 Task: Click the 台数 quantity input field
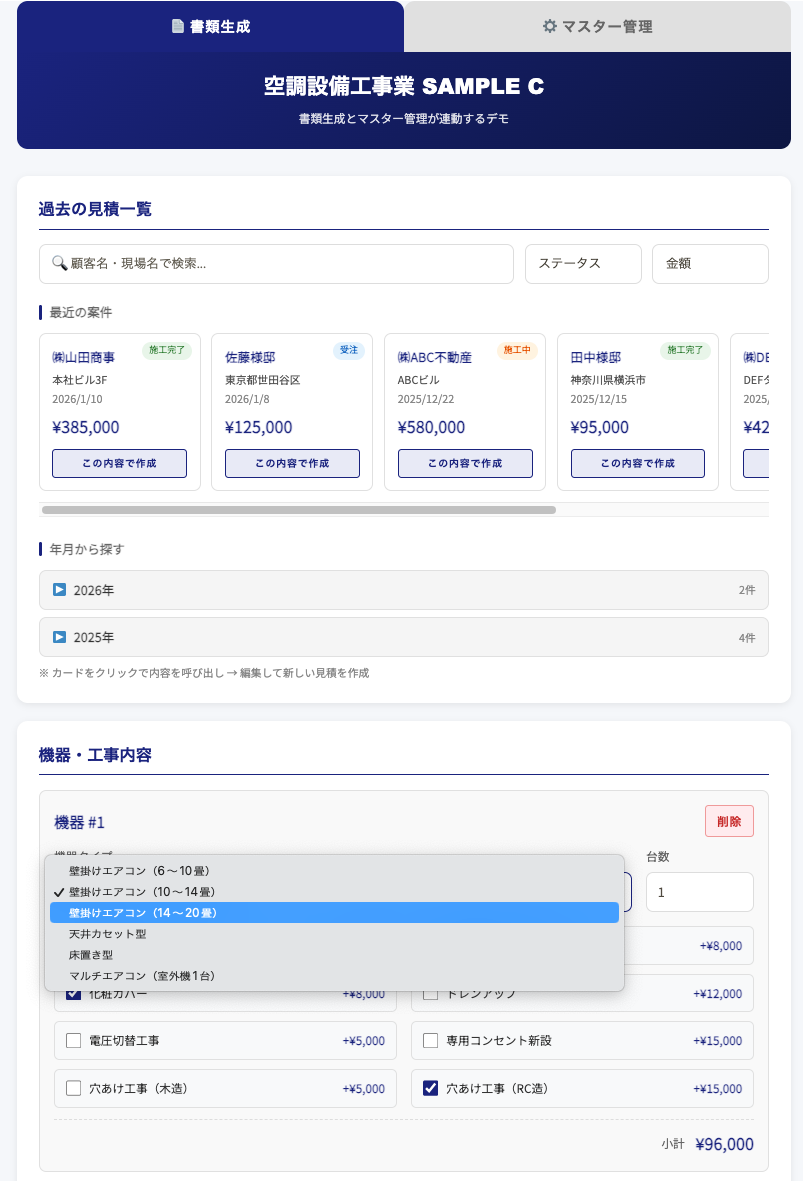pos(699,892)
